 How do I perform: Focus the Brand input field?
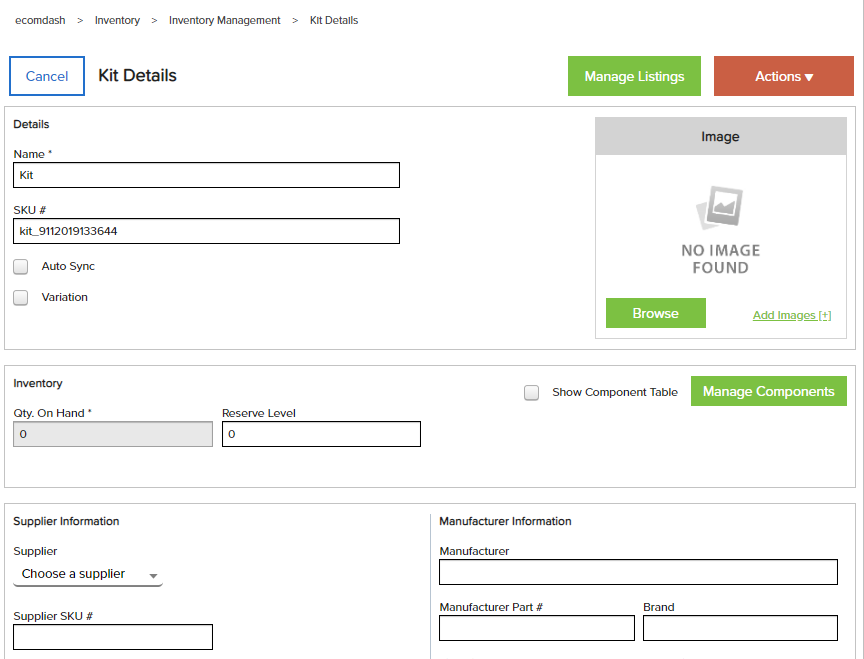point(740,628)
